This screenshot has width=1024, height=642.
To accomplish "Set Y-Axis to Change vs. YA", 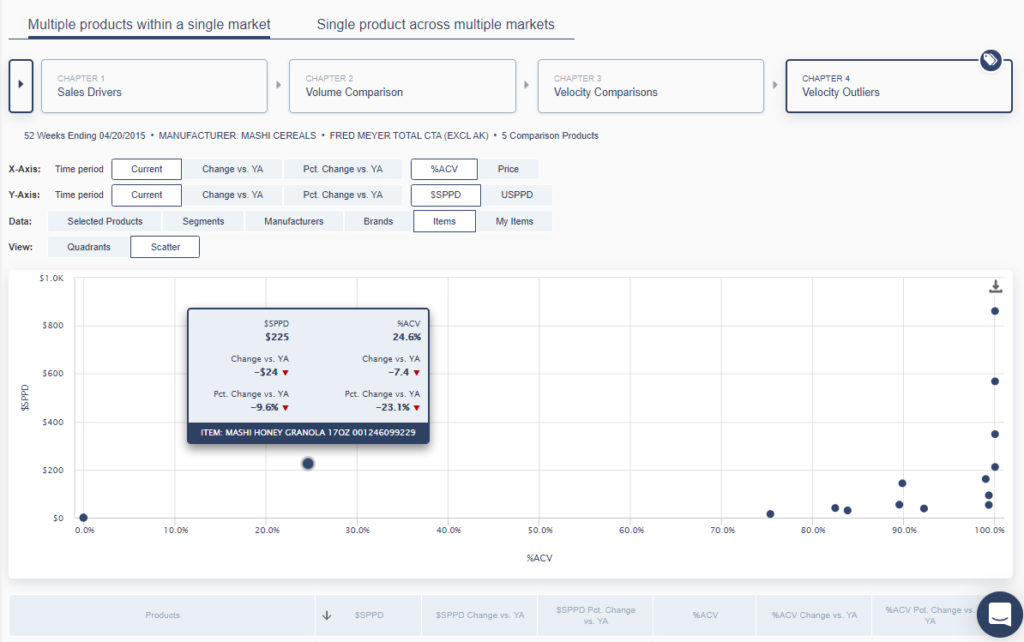I will click(232, 195).
